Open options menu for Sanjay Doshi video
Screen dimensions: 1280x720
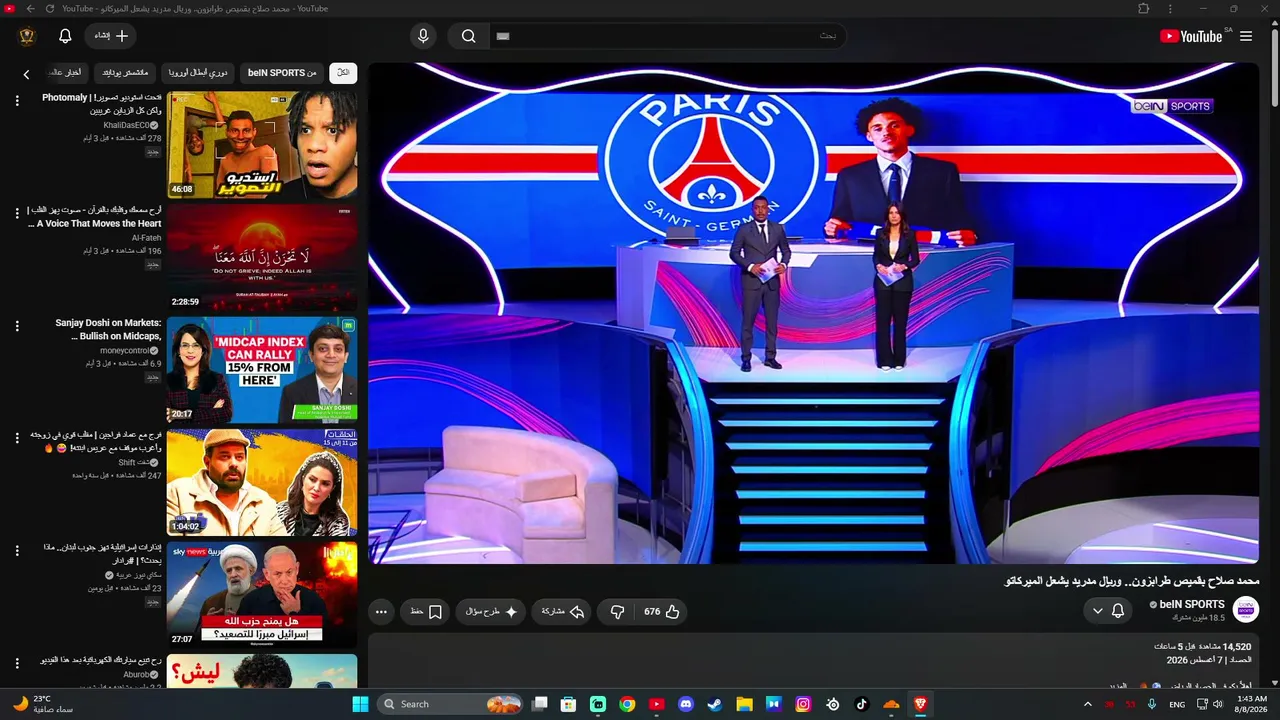[x=17, y=326]
